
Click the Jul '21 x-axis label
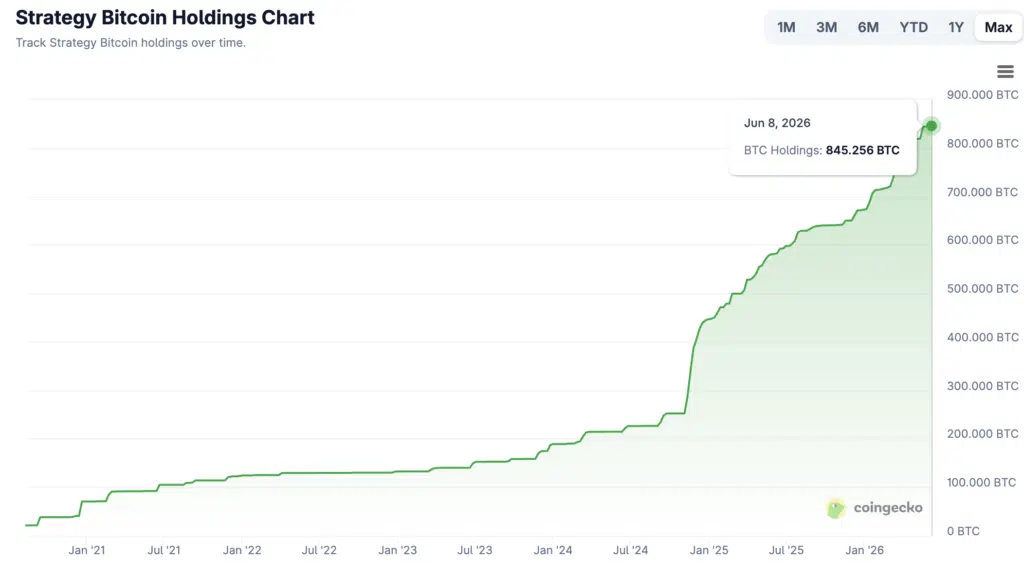point(164,550)
